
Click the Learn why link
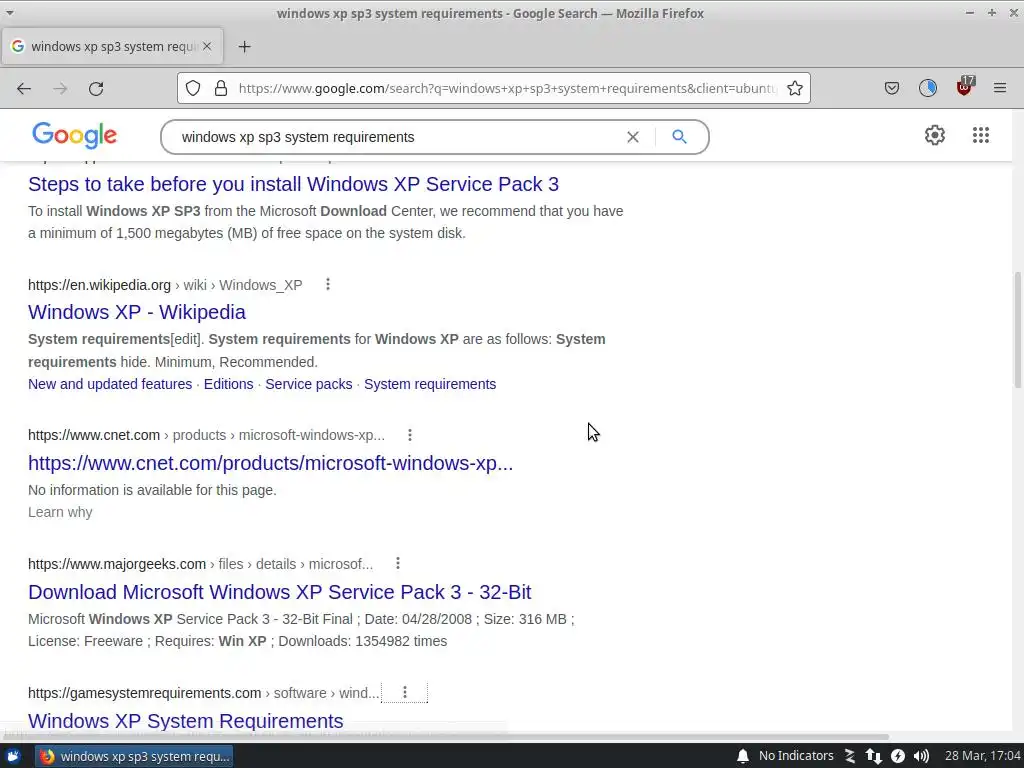click(x=60, y=512)
